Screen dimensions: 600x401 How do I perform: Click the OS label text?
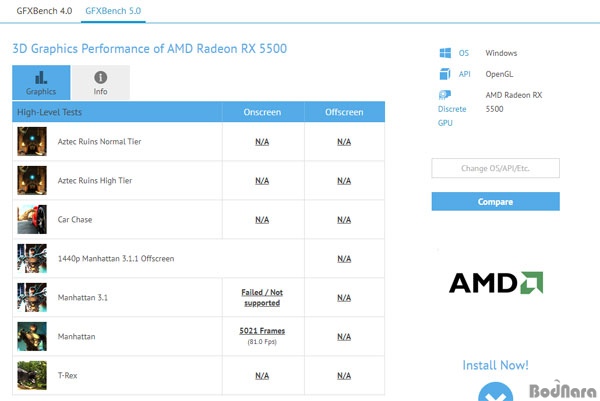click(x=464, y=53)
